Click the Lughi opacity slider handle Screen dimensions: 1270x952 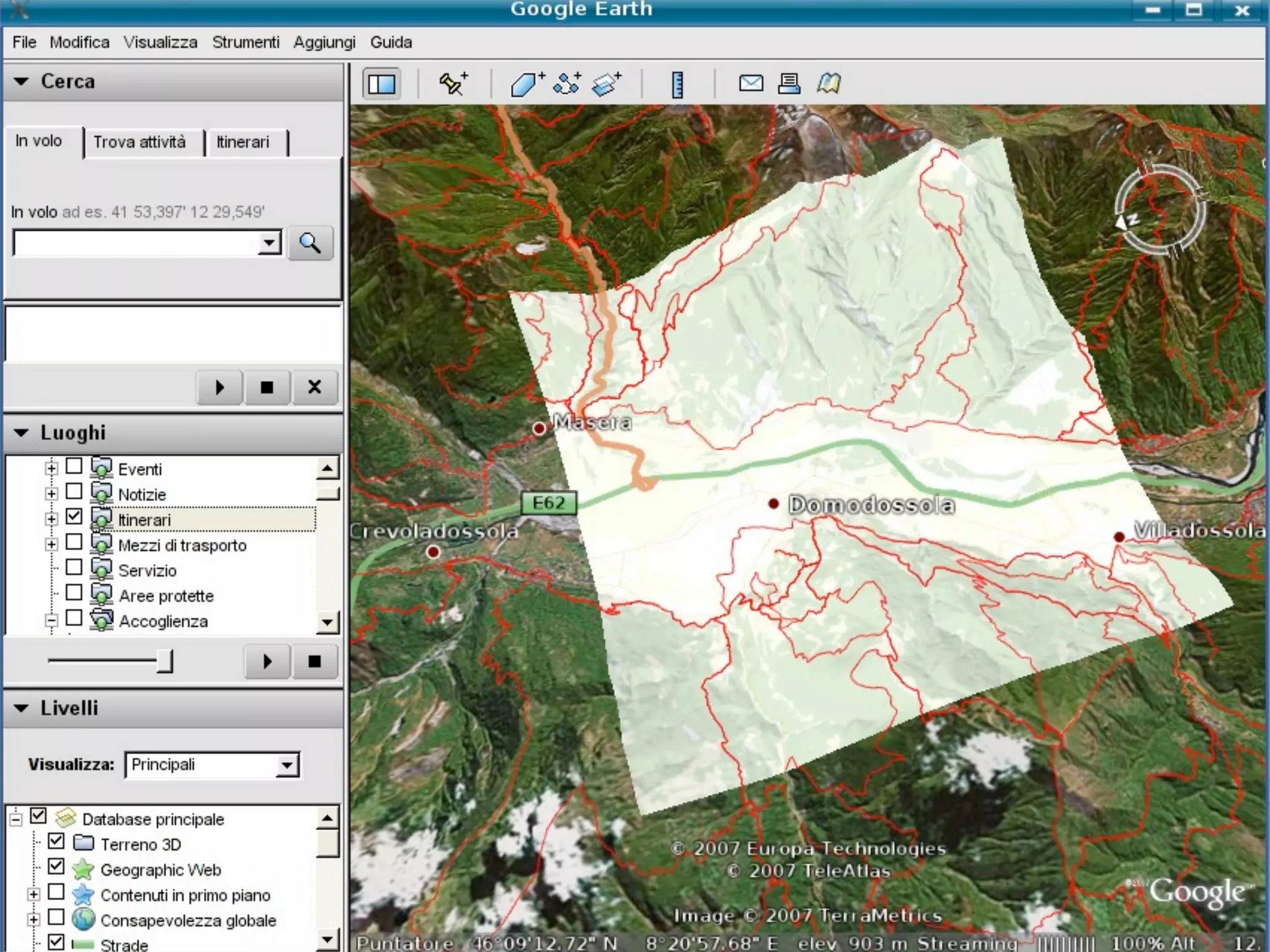[x=164, y=661]
